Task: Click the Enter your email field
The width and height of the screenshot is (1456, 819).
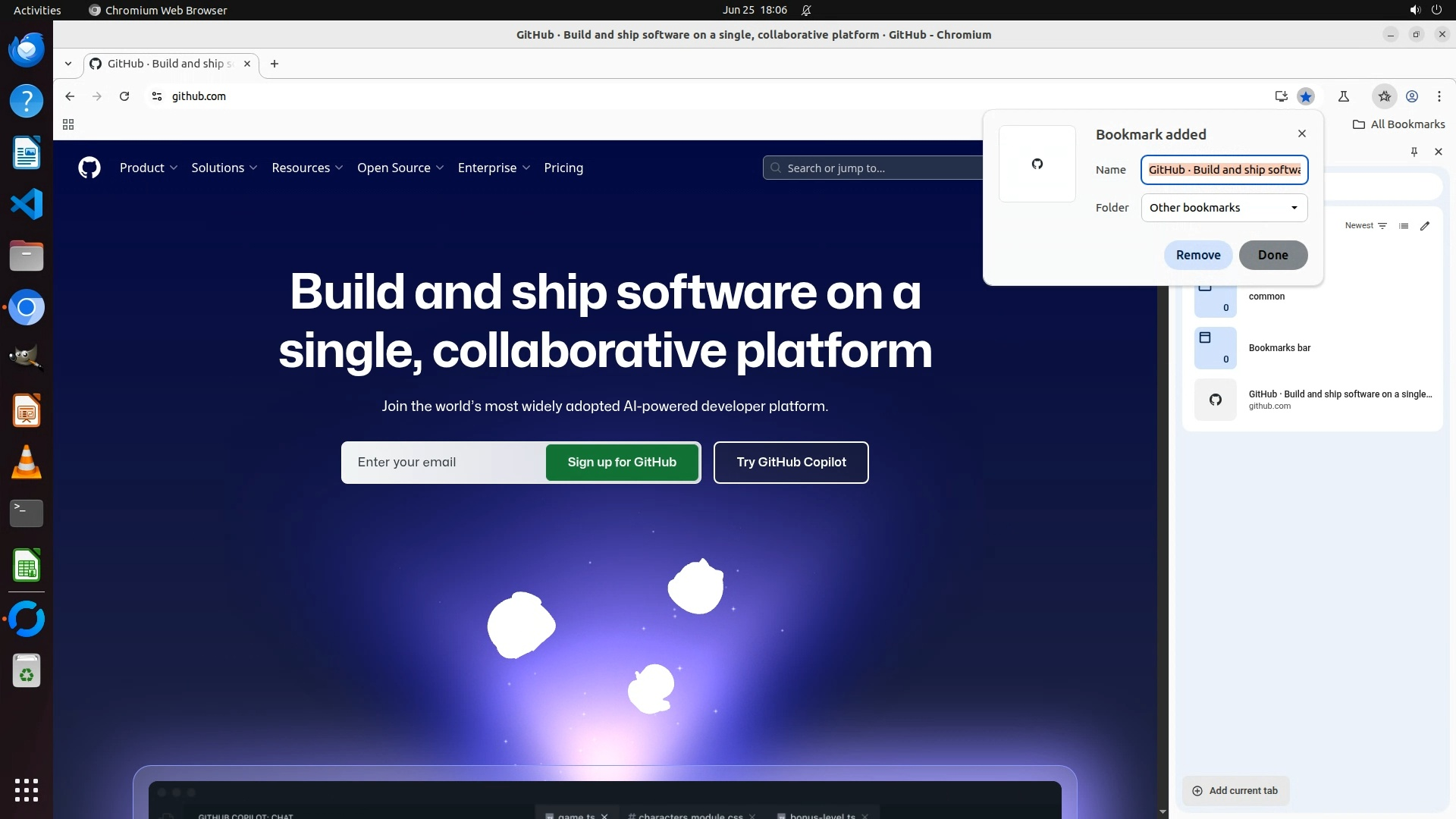Action: (x=444, y=463)
